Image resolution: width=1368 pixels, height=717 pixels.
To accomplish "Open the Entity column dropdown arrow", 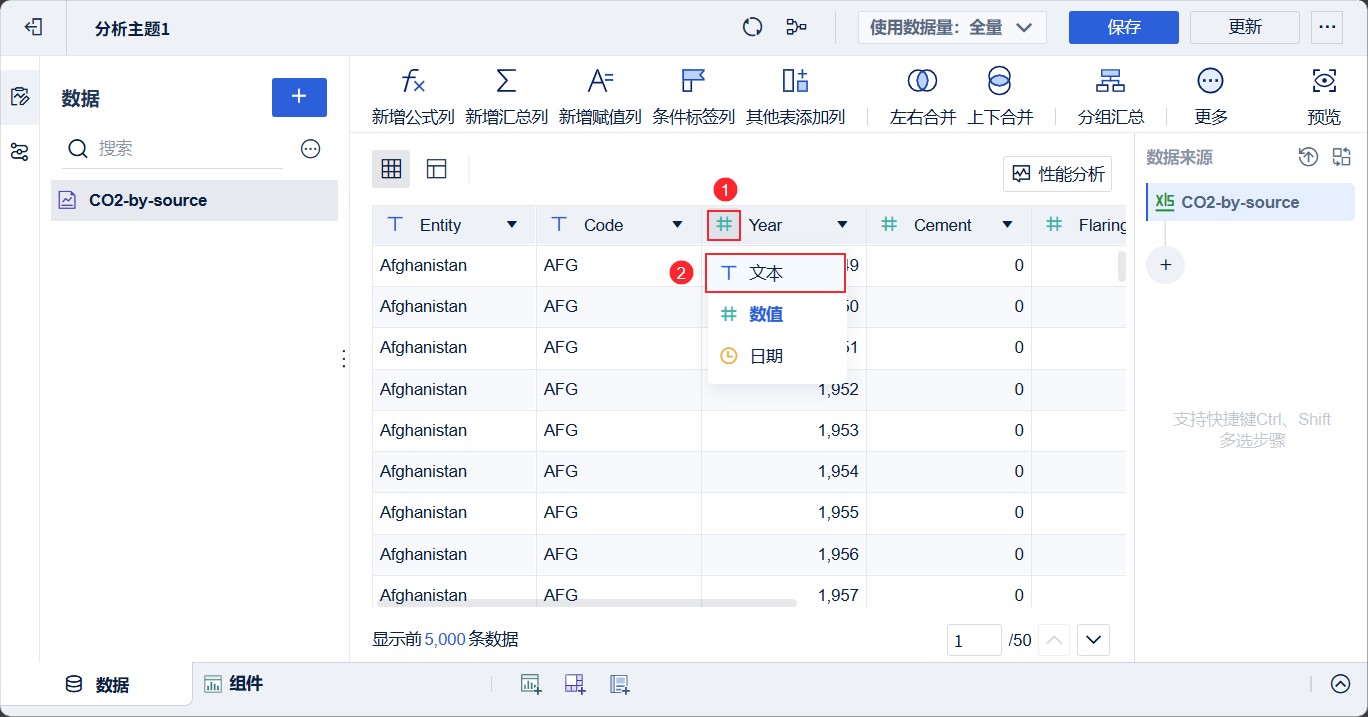I will (512, 225).
